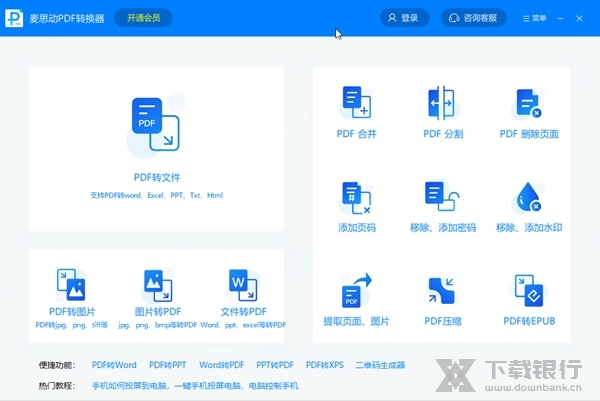
Task: Click the 移除、添加水印 label
Action: tap(529, 228)
